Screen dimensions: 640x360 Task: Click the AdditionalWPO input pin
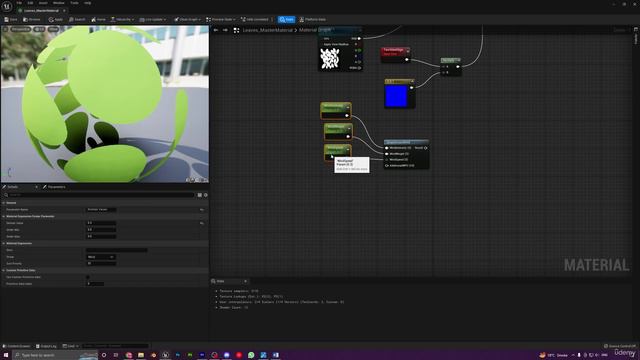[387, 166]
